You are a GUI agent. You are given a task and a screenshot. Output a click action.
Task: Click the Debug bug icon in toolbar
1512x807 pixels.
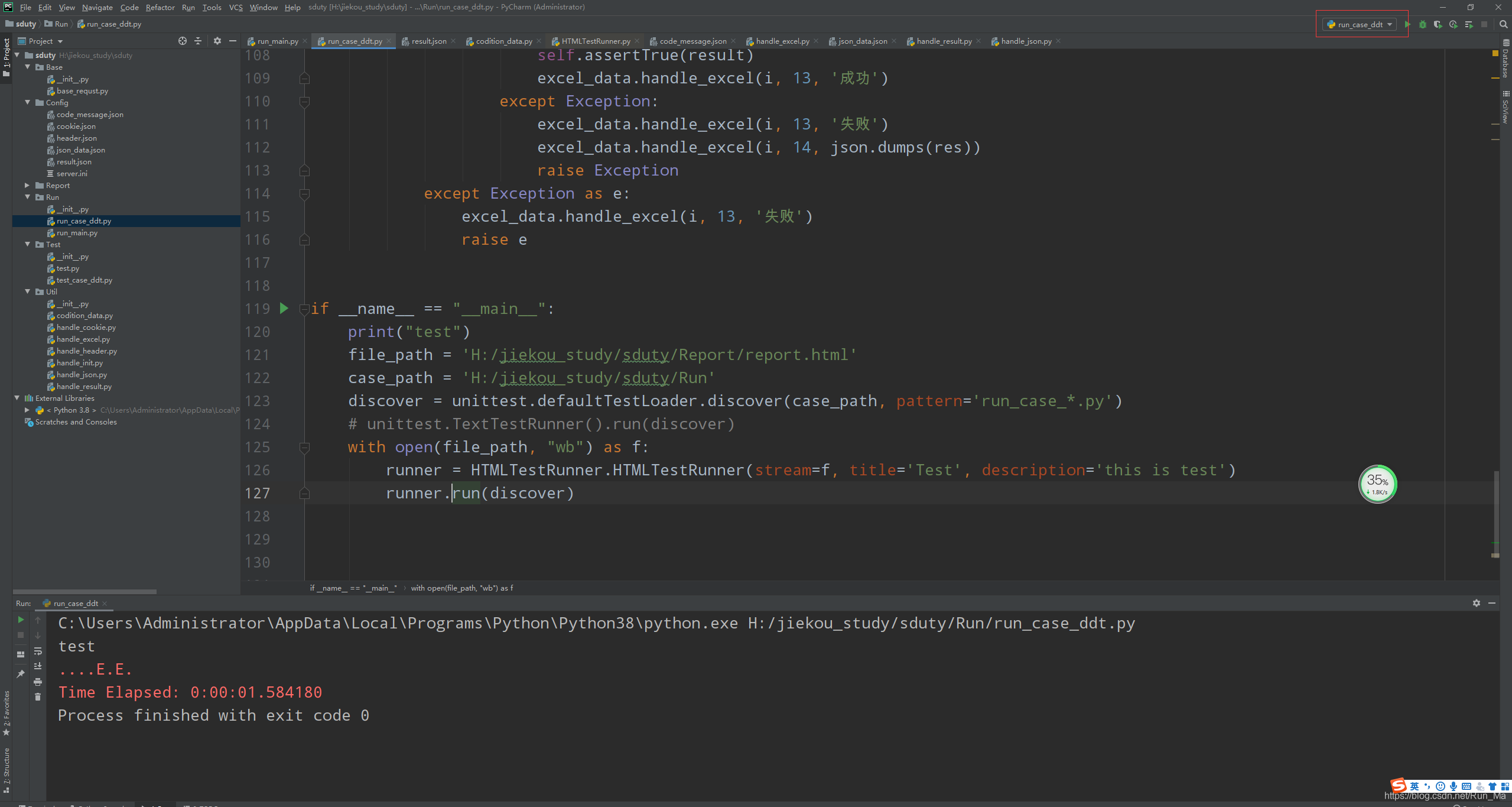click(x=1423, y=24)
